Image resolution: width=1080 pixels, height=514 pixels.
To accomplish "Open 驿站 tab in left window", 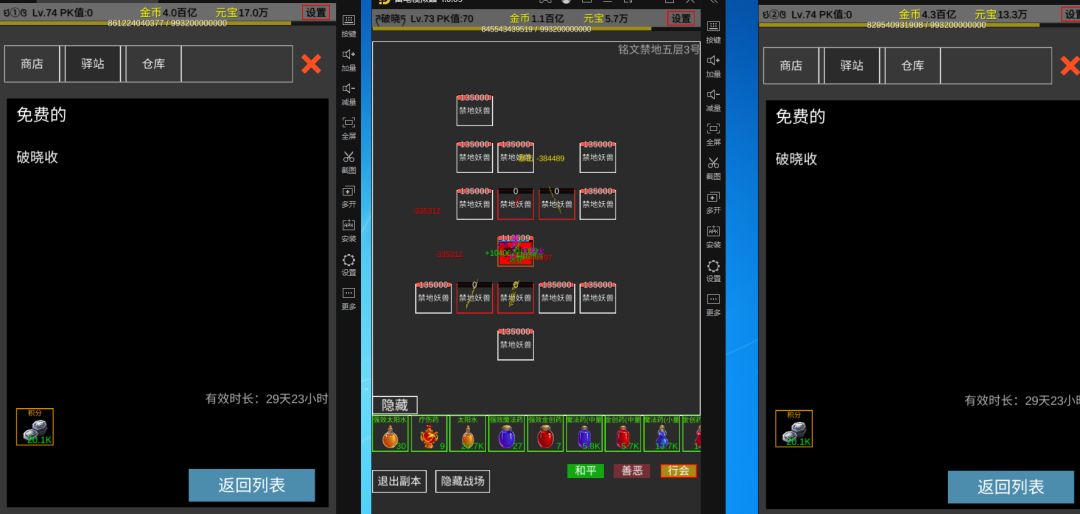I will 93,64.
